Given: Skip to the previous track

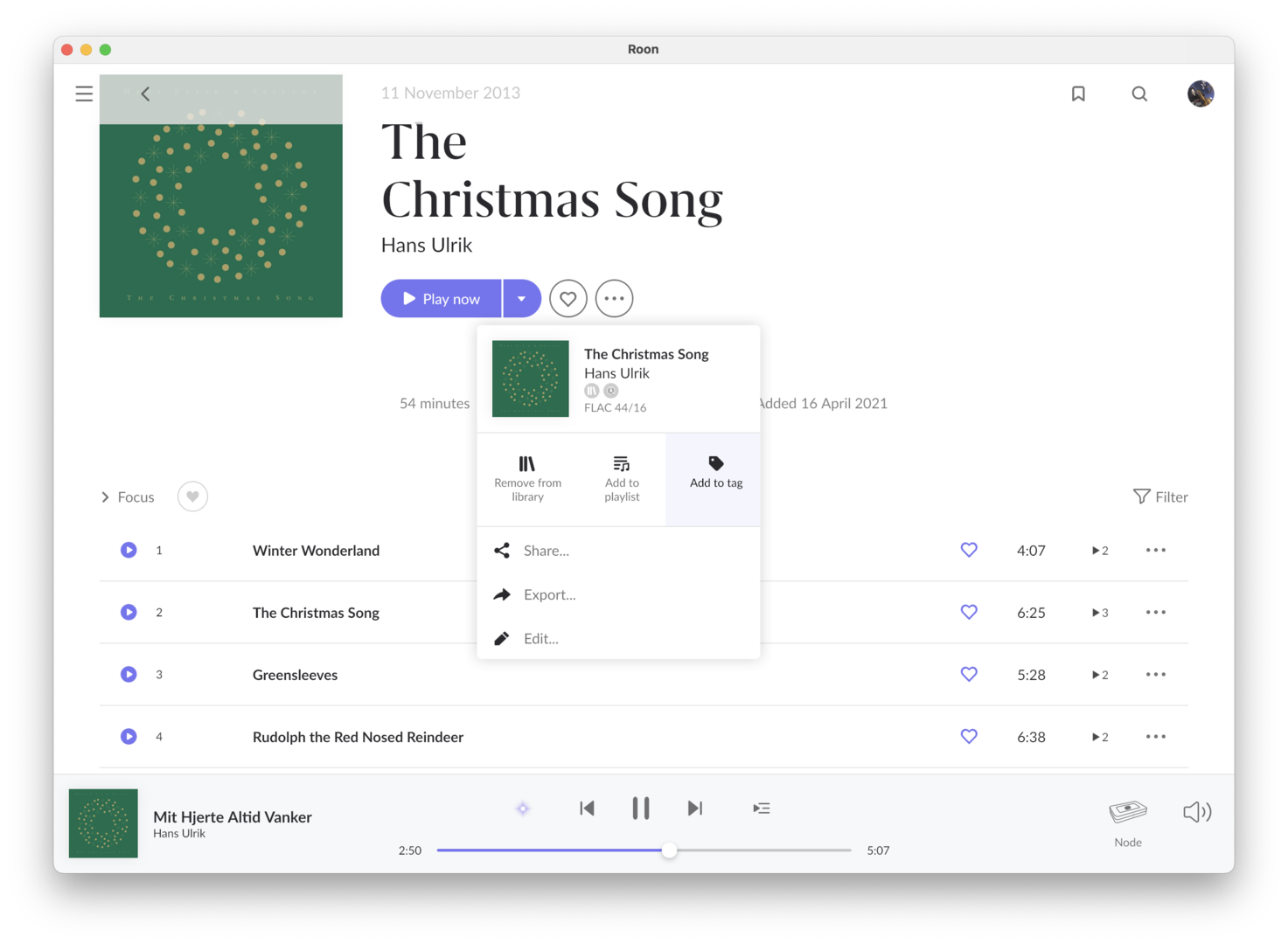Looking at the screenshot, I should pyautogui.click(x=587, y=809).
